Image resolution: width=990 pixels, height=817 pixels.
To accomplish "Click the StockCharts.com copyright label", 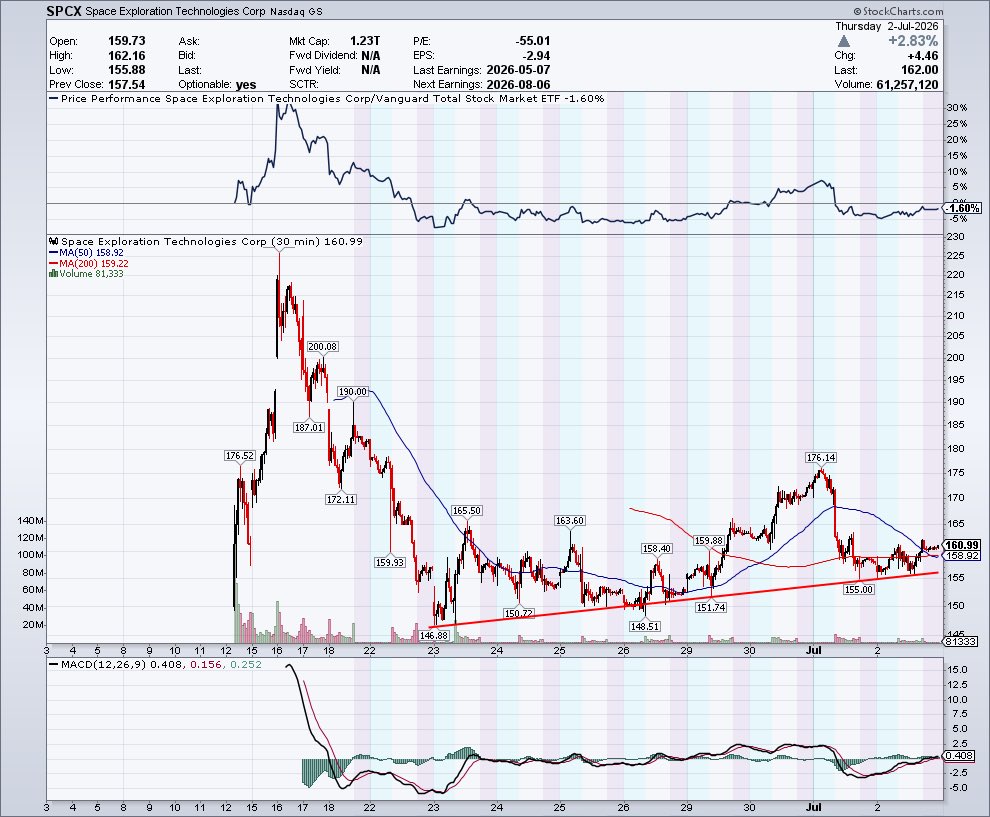I will (x=898, y=11).
